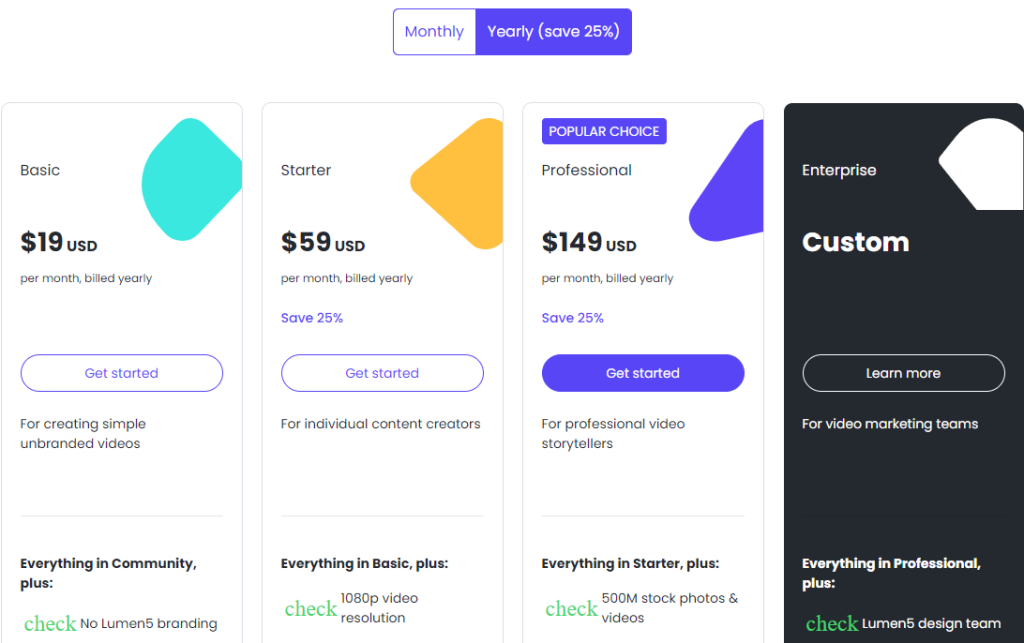Click the check icon beside "1080p video resolution"
The height and width of the screenshot is (643, 1024).
(x=310, y=608)
